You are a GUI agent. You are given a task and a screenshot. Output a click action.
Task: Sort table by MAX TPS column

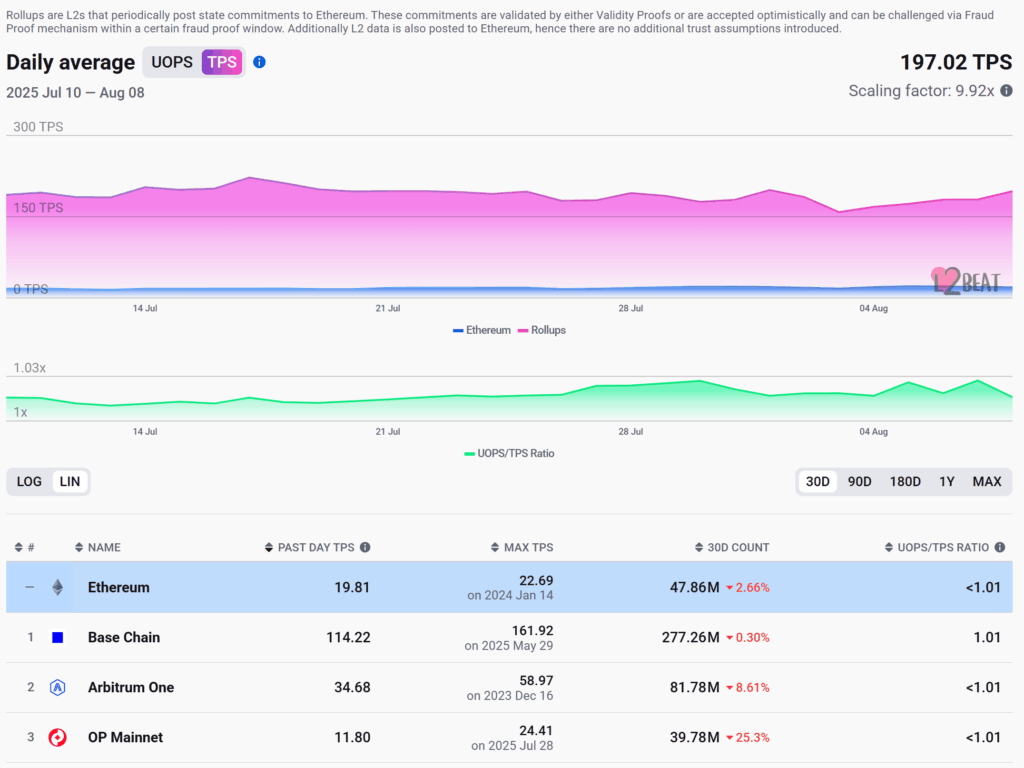(x=522, y=547)
